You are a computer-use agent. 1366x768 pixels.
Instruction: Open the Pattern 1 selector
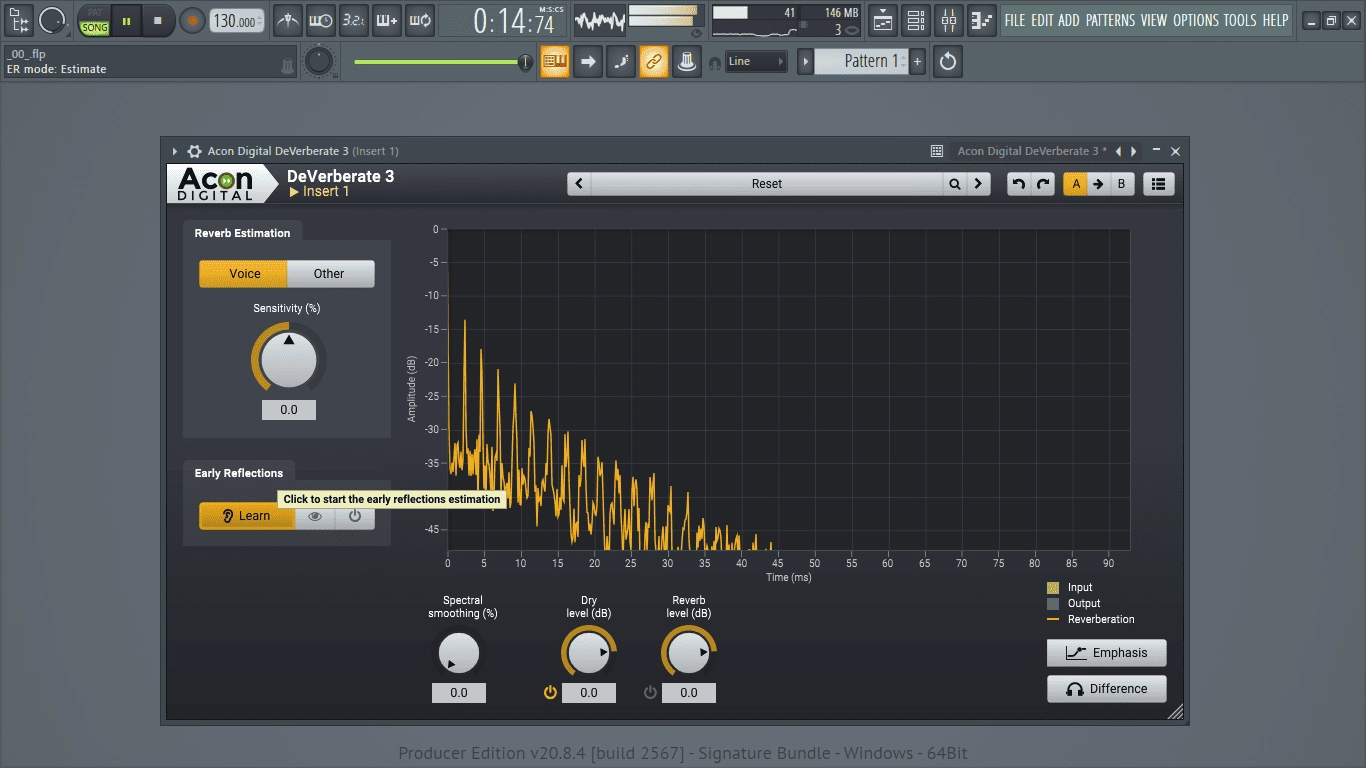[x=861, y=62]
